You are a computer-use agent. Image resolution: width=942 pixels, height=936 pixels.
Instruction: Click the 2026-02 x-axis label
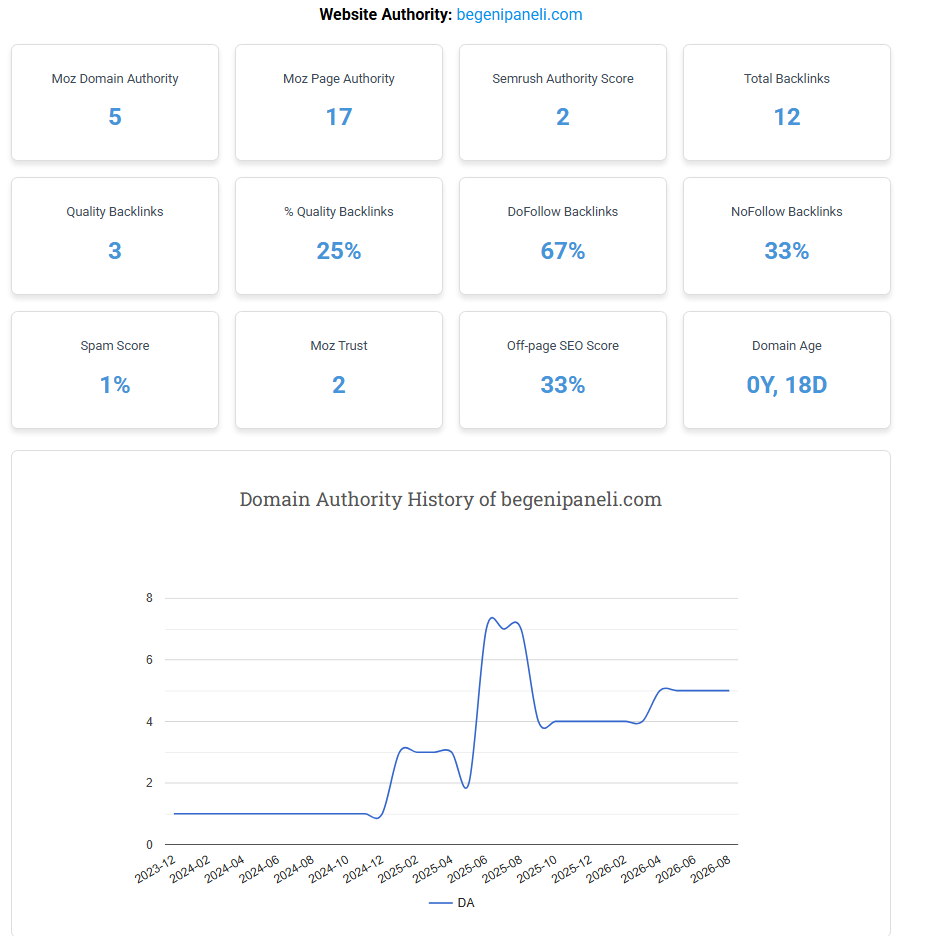607,868
